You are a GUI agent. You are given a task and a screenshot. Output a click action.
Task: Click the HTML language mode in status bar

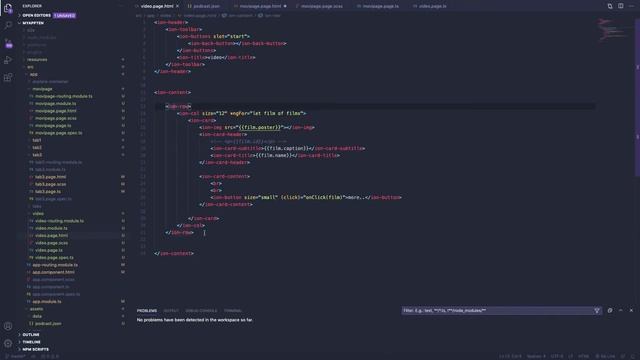583,356
